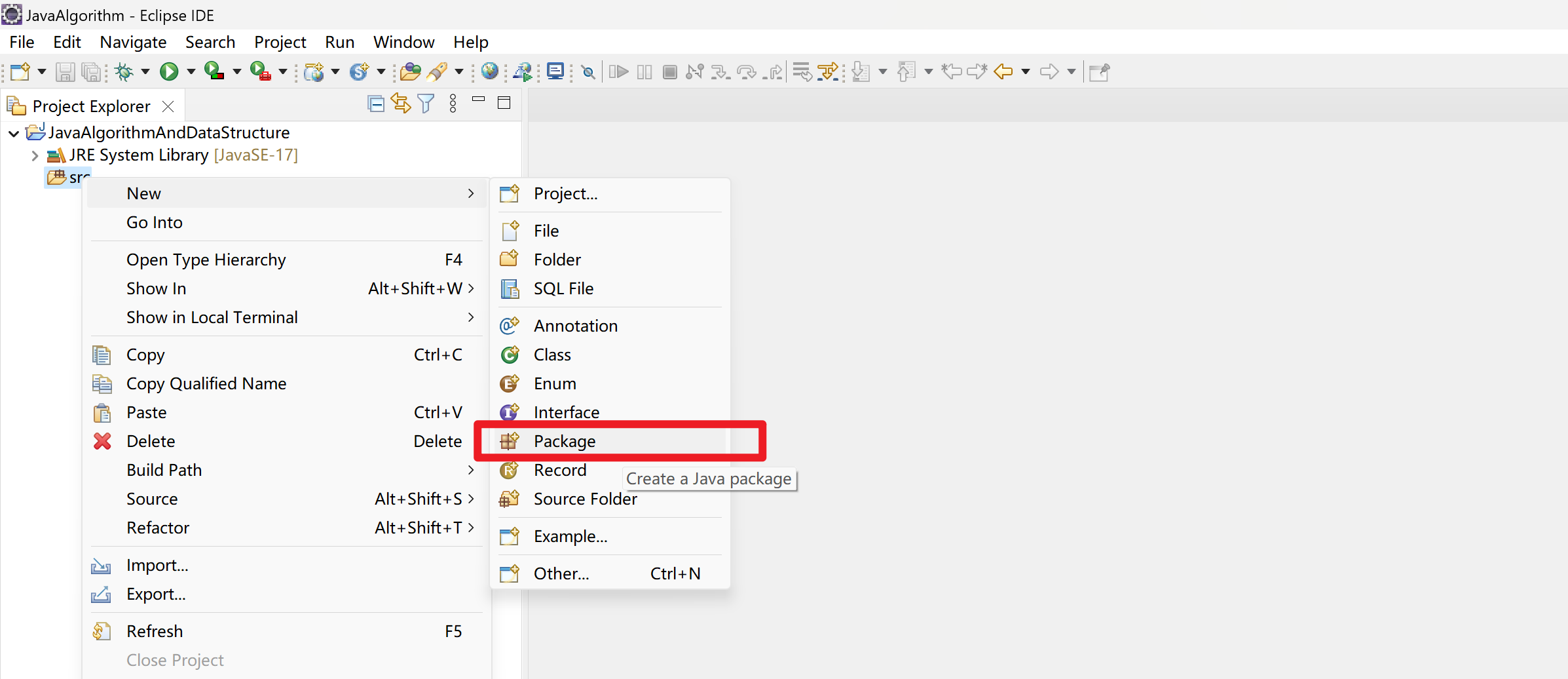The height and width of the screenshot is (679, 1568).
Task: Click the green bug Debug icon
Action: click(x=124, y=71)
